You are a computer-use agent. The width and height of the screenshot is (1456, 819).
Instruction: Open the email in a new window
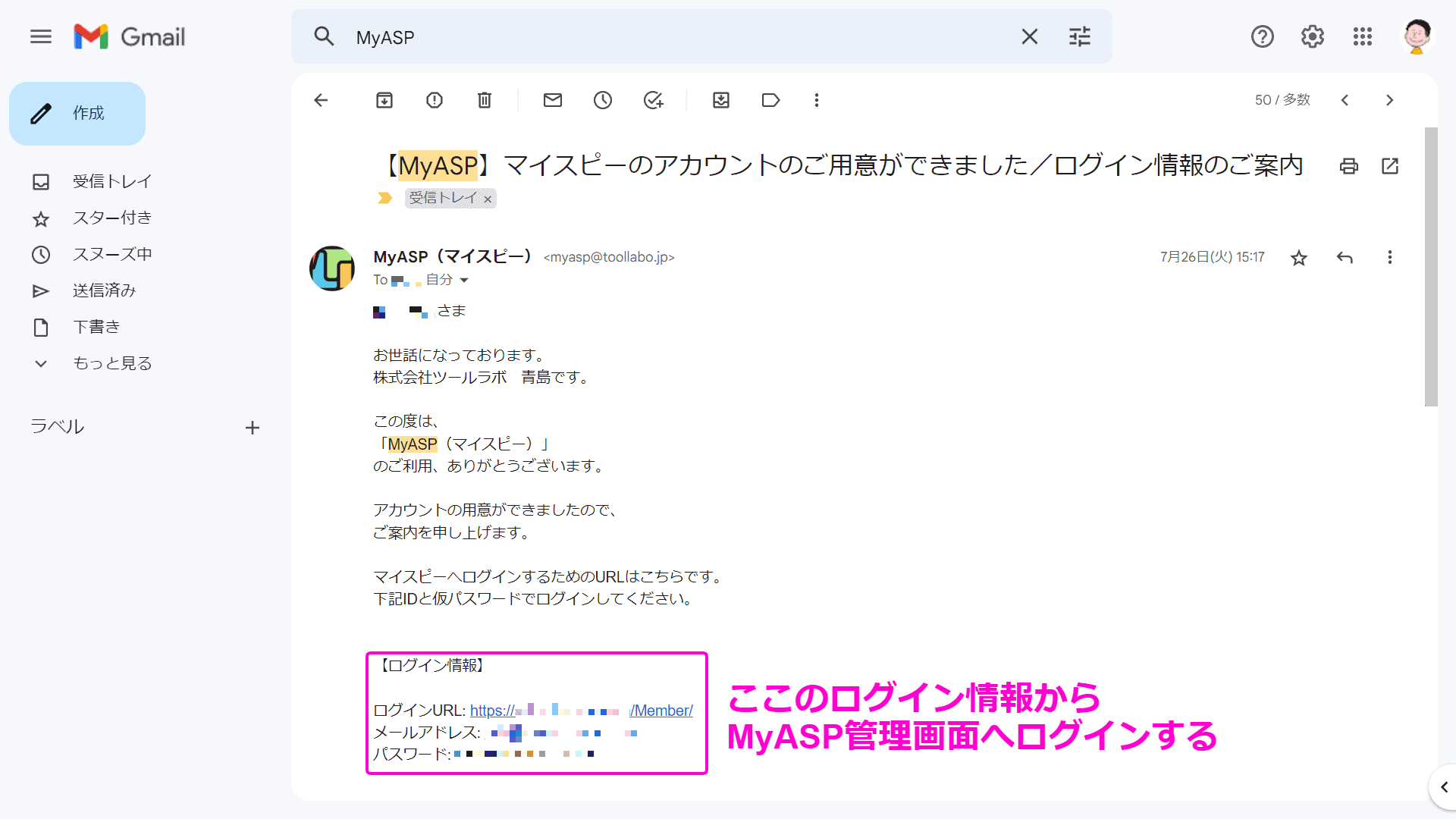(x=1390, y=165)
